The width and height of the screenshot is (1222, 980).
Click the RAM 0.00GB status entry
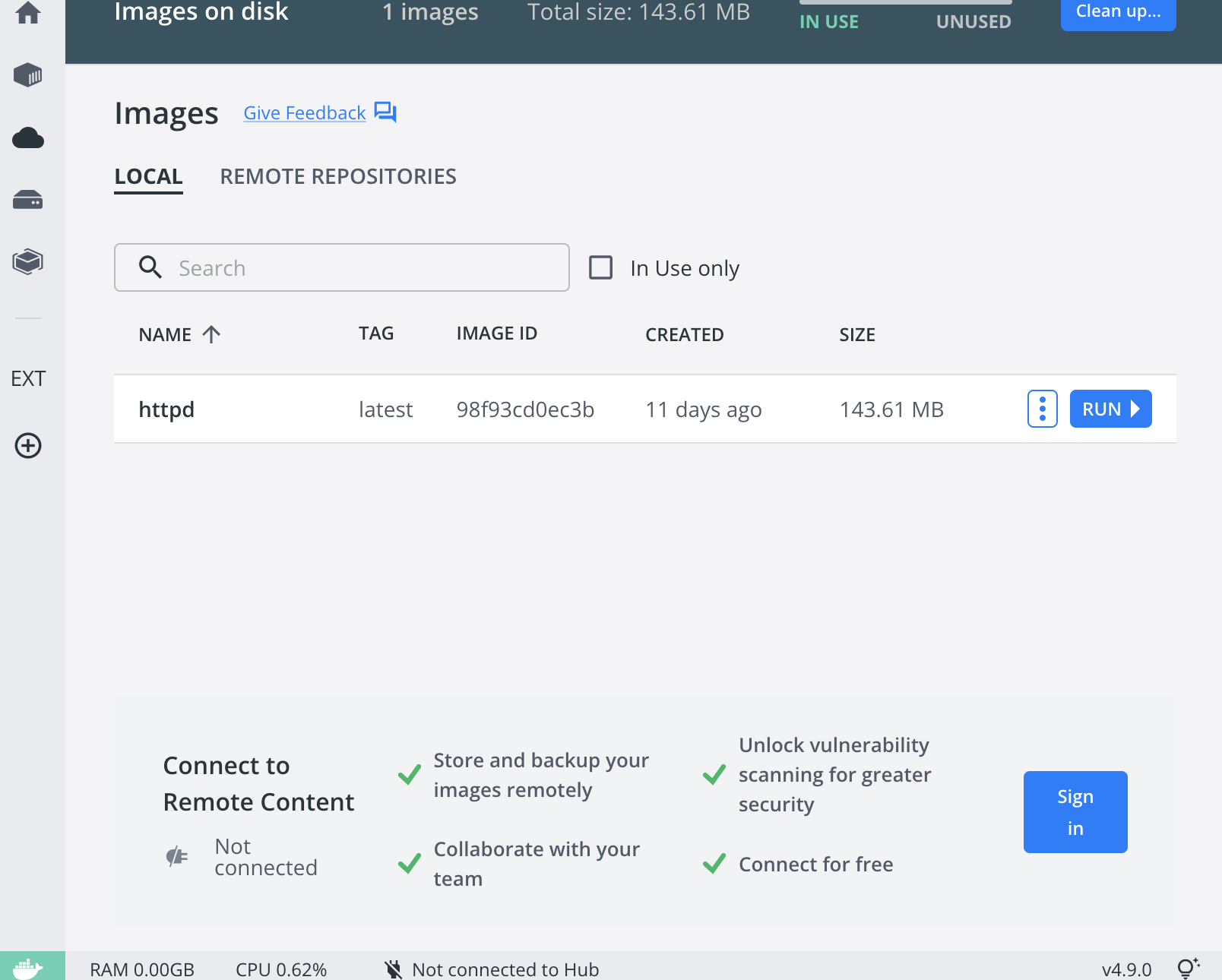[x=142, y=969]
